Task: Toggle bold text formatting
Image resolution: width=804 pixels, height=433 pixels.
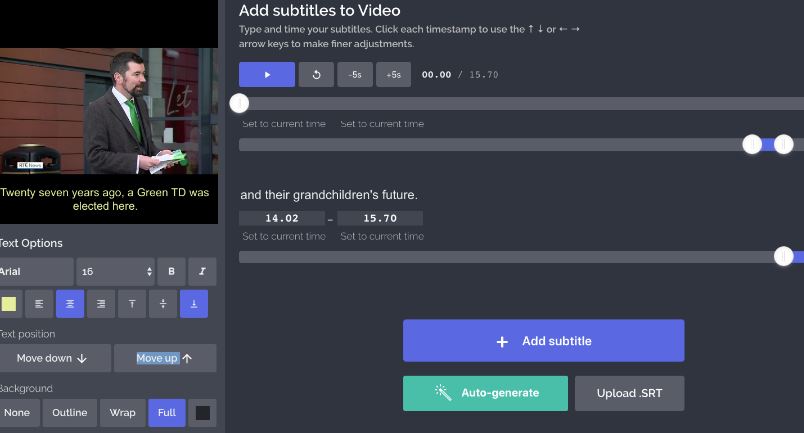Action: click(171, 271)
